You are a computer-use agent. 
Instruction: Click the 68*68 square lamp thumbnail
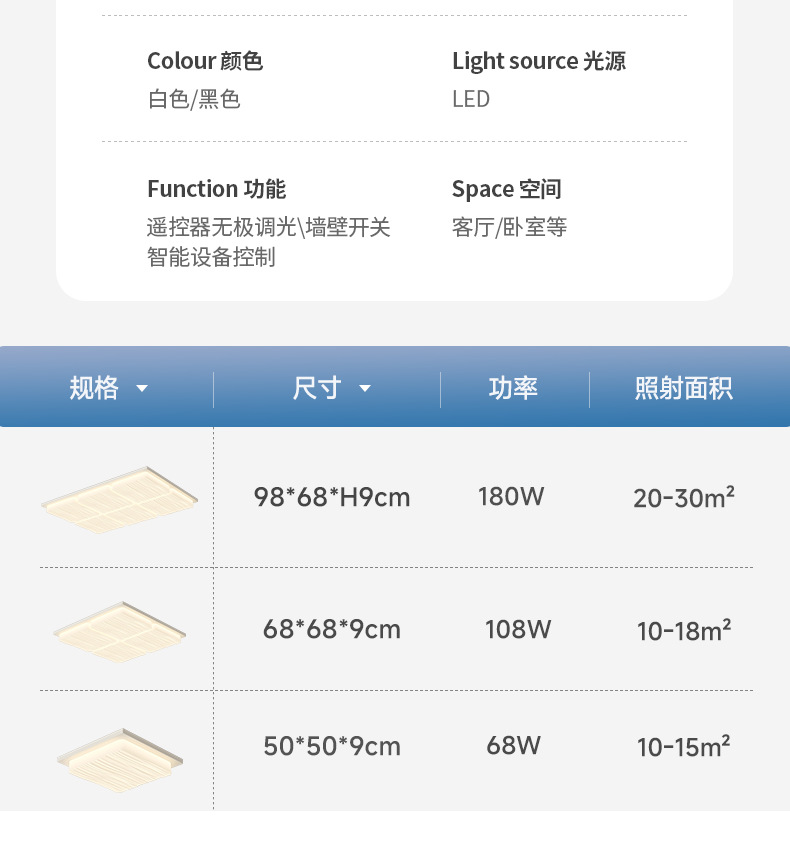point(120,630)
